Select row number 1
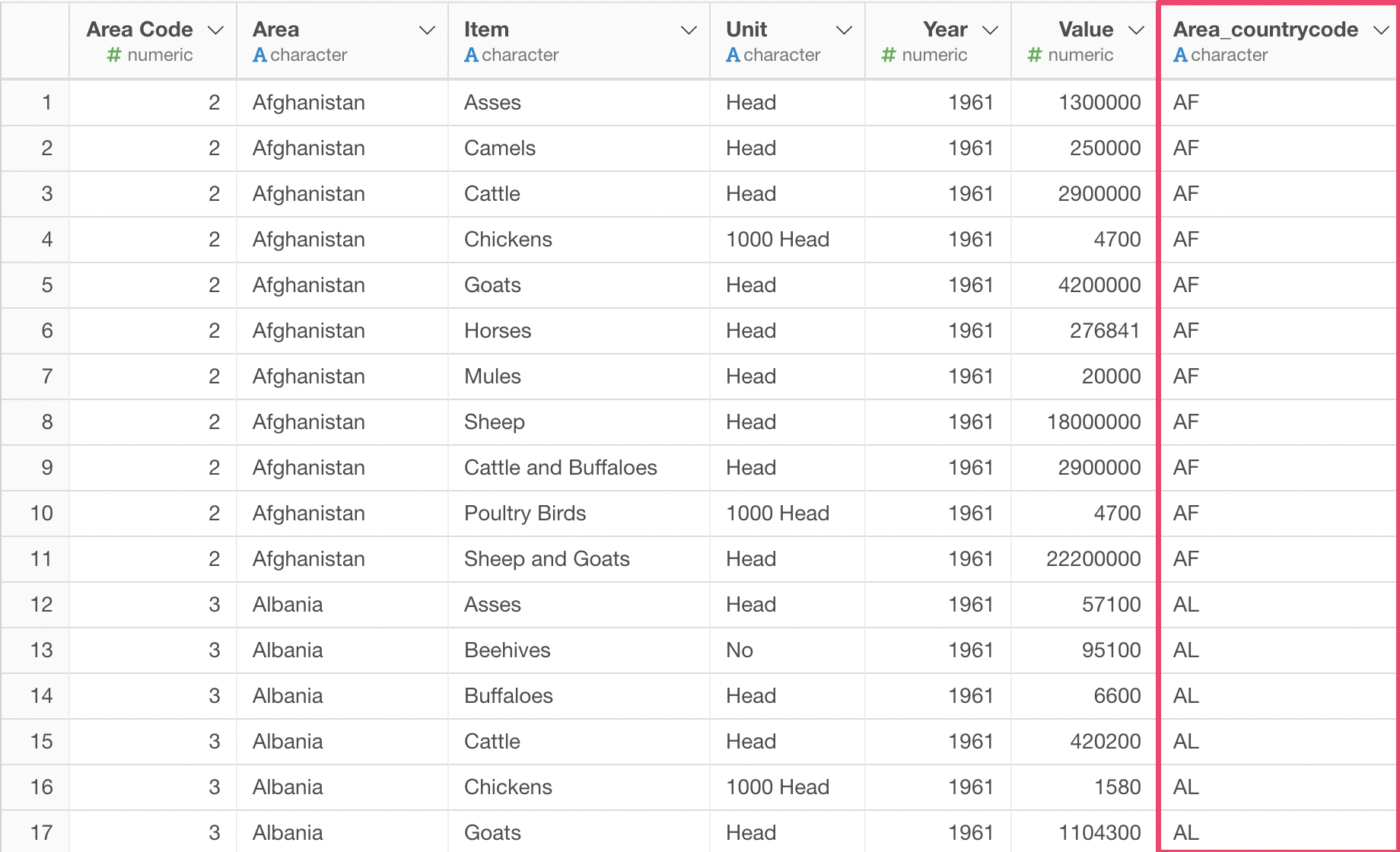 pos(35,103)
